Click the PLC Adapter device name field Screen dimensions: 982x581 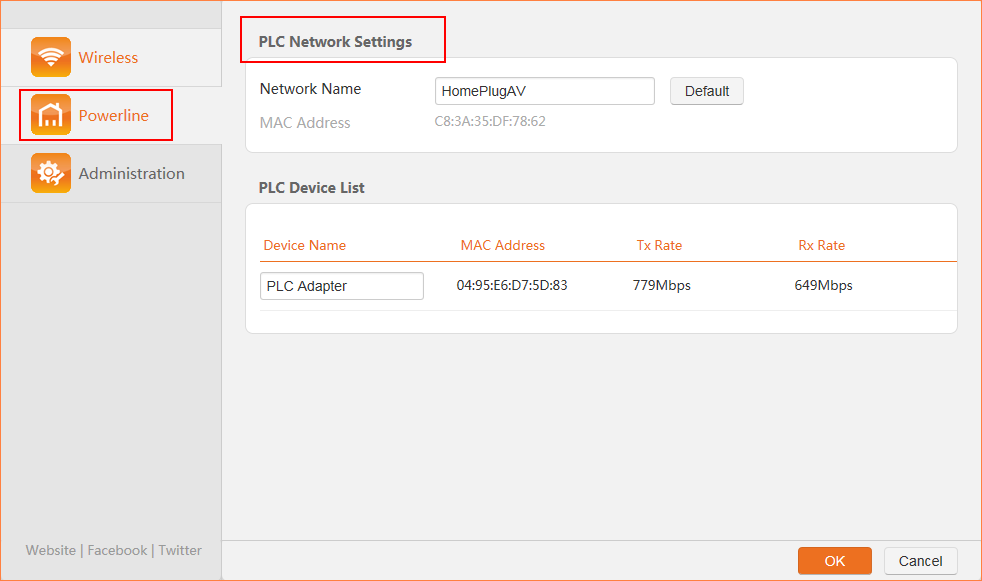[341, 286]
